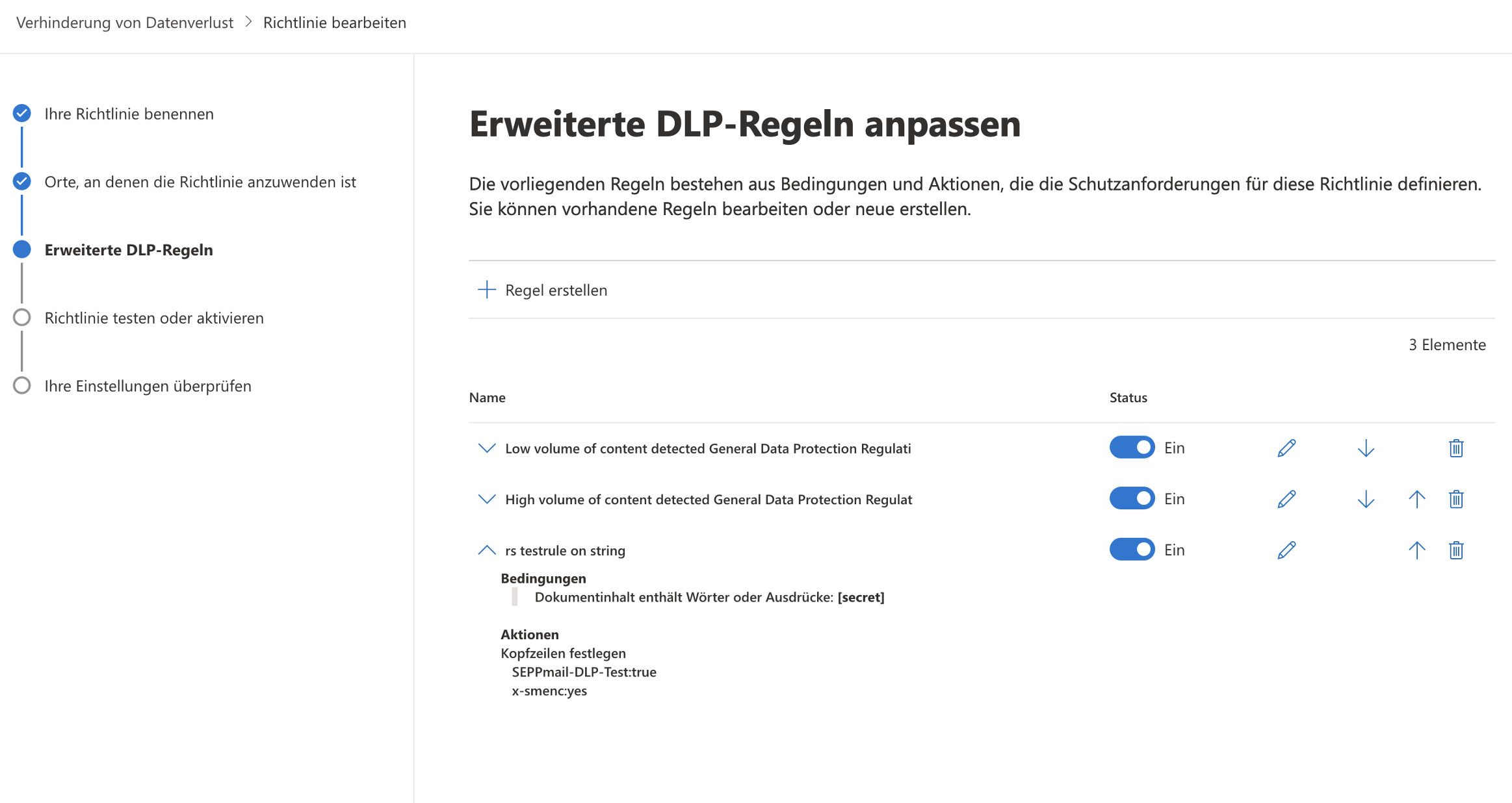Screen dimensions: 1512x803
Task: Expand the "High volume of content detected" rule
Action: point(486,499)
